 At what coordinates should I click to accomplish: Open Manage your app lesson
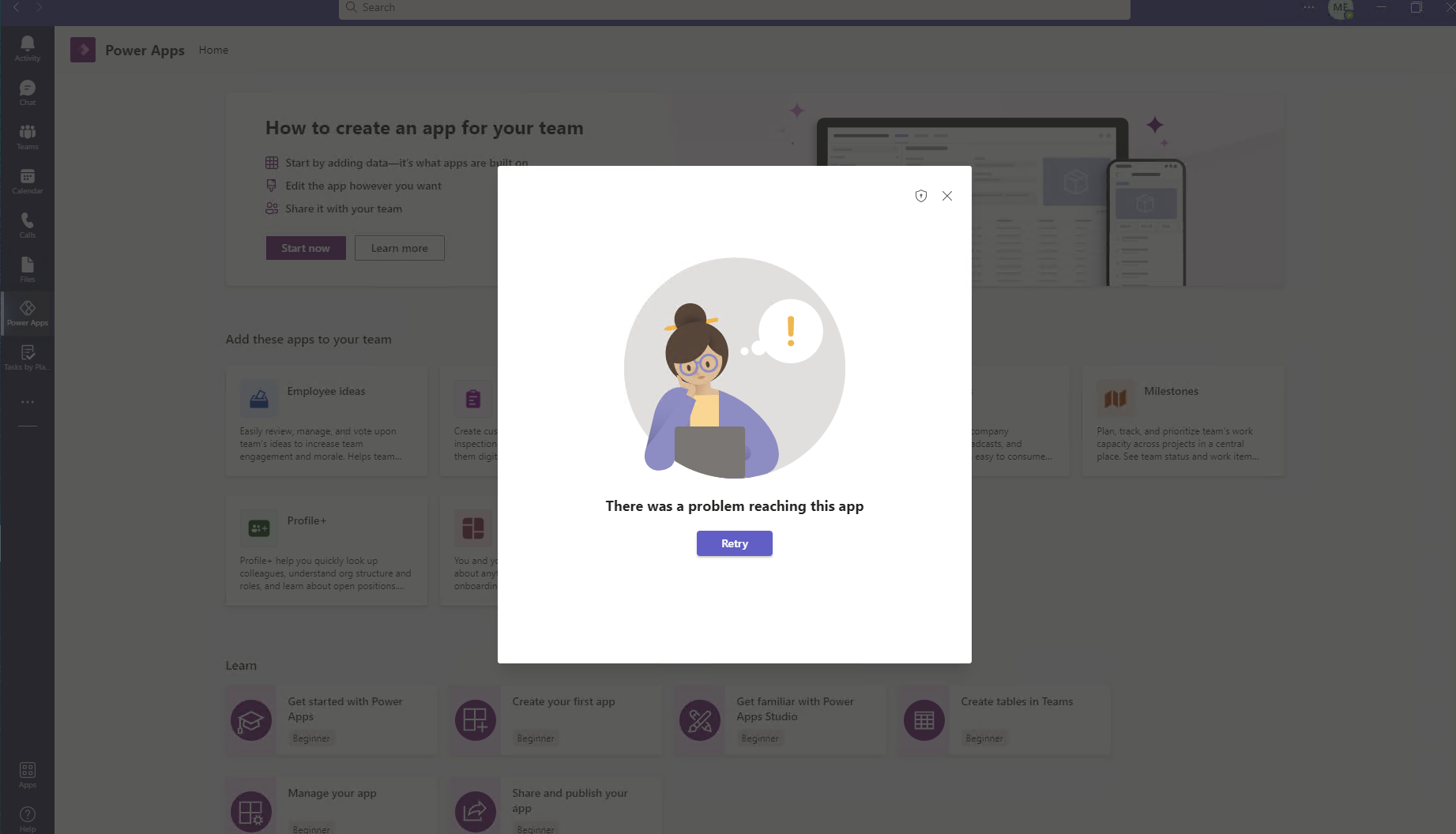332,806
